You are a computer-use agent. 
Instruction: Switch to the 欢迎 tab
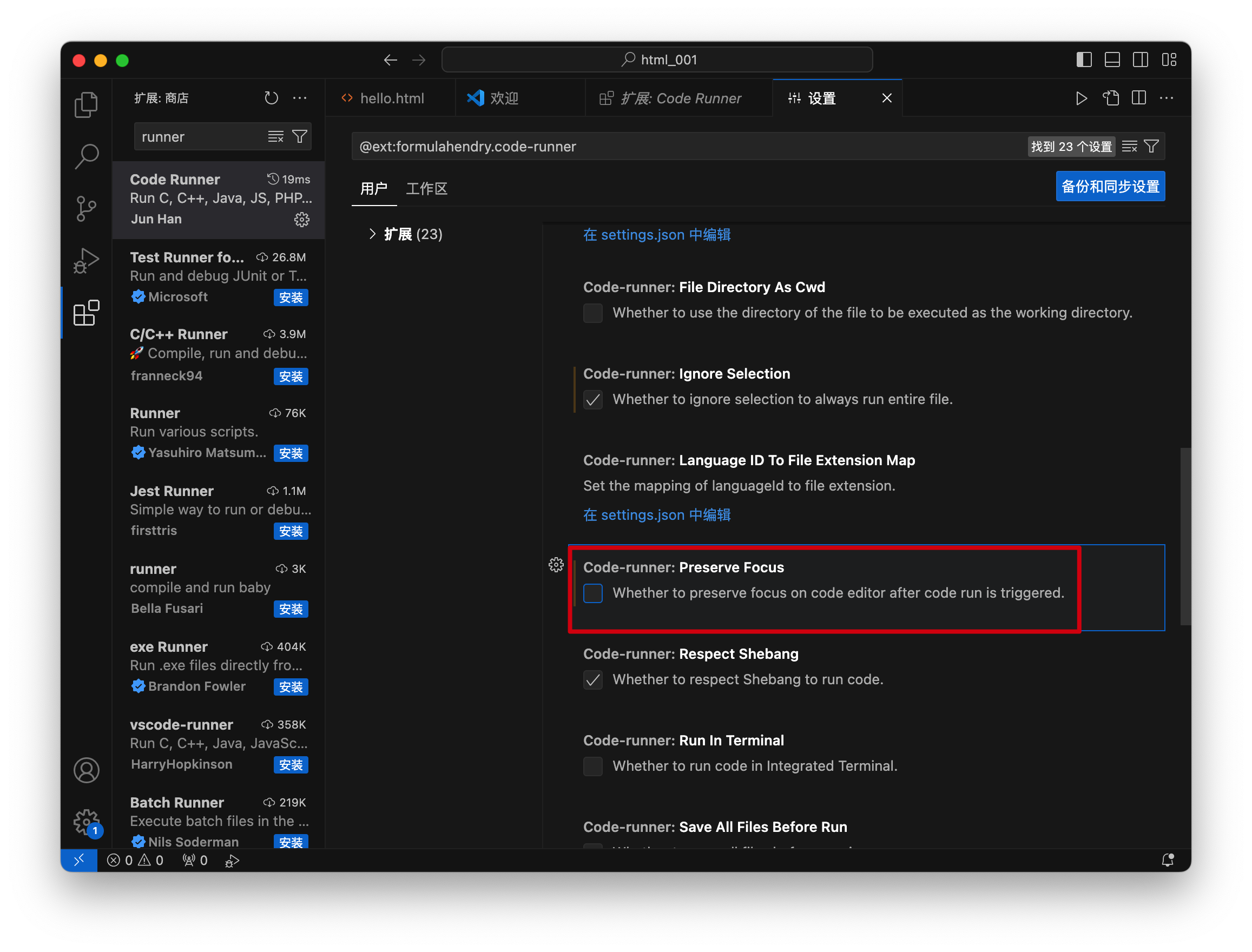click(x=520, y=98)
